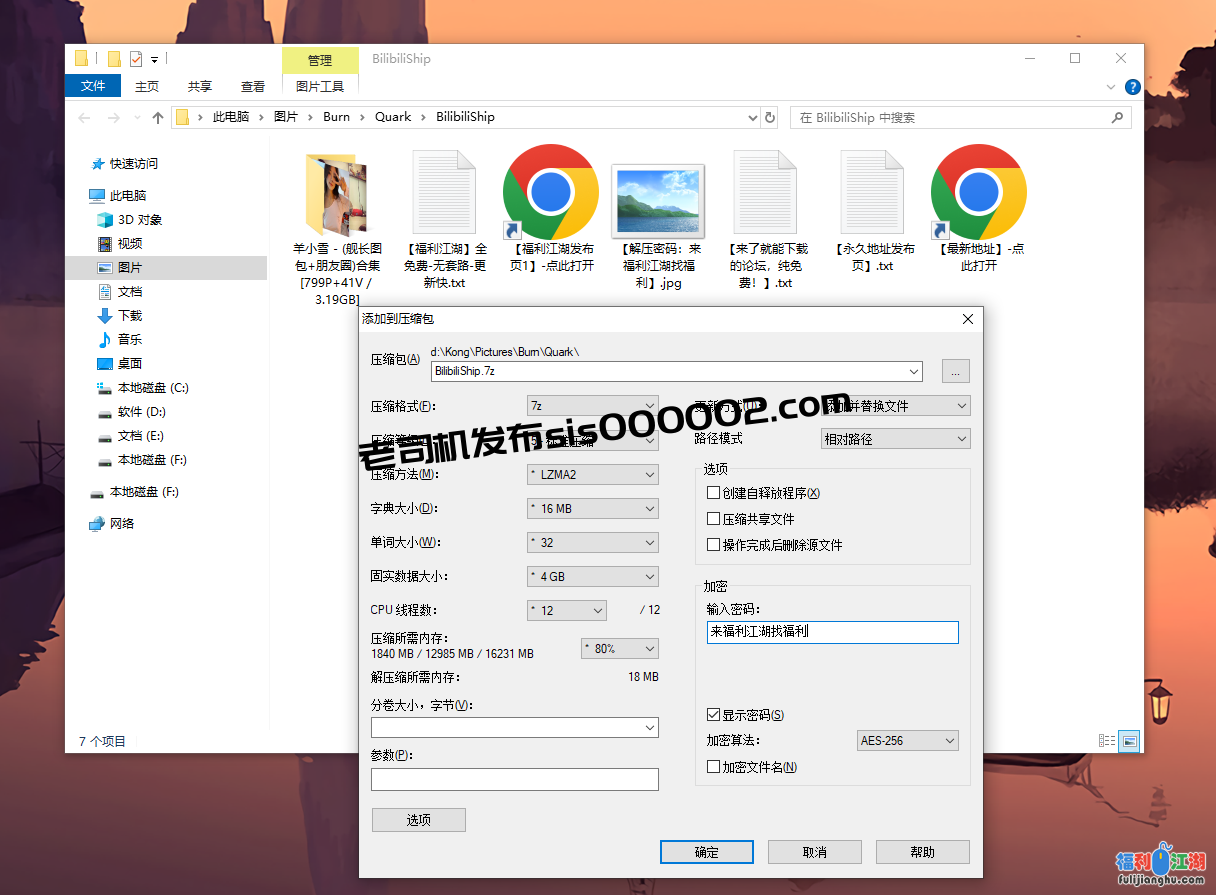Click the folder icon at left of address bar
The width and height of the screenshot is (1216, 895).
(x=184, y=117)
